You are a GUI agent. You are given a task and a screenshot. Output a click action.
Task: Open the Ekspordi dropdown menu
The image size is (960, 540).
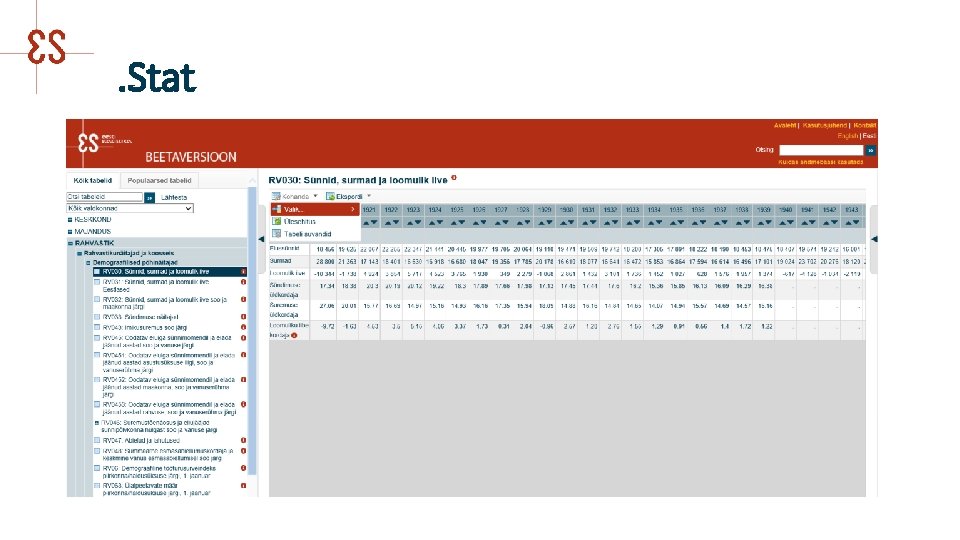(x=348, y=197)
